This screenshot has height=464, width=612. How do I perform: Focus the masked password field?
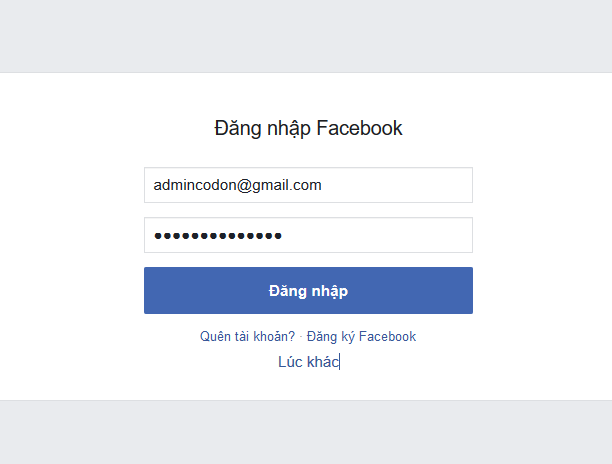pos(308,235)
